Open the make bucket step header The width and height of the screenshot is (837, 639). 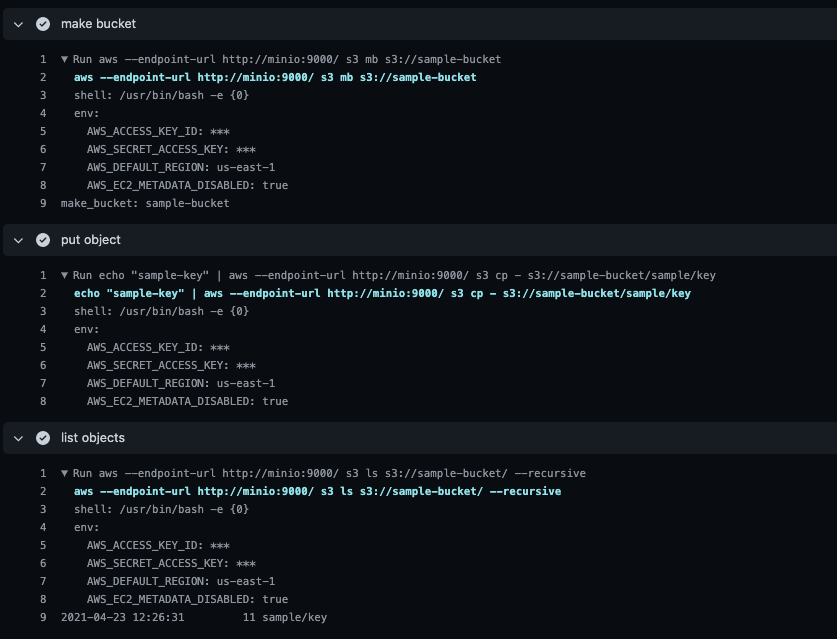pos(420,24)
